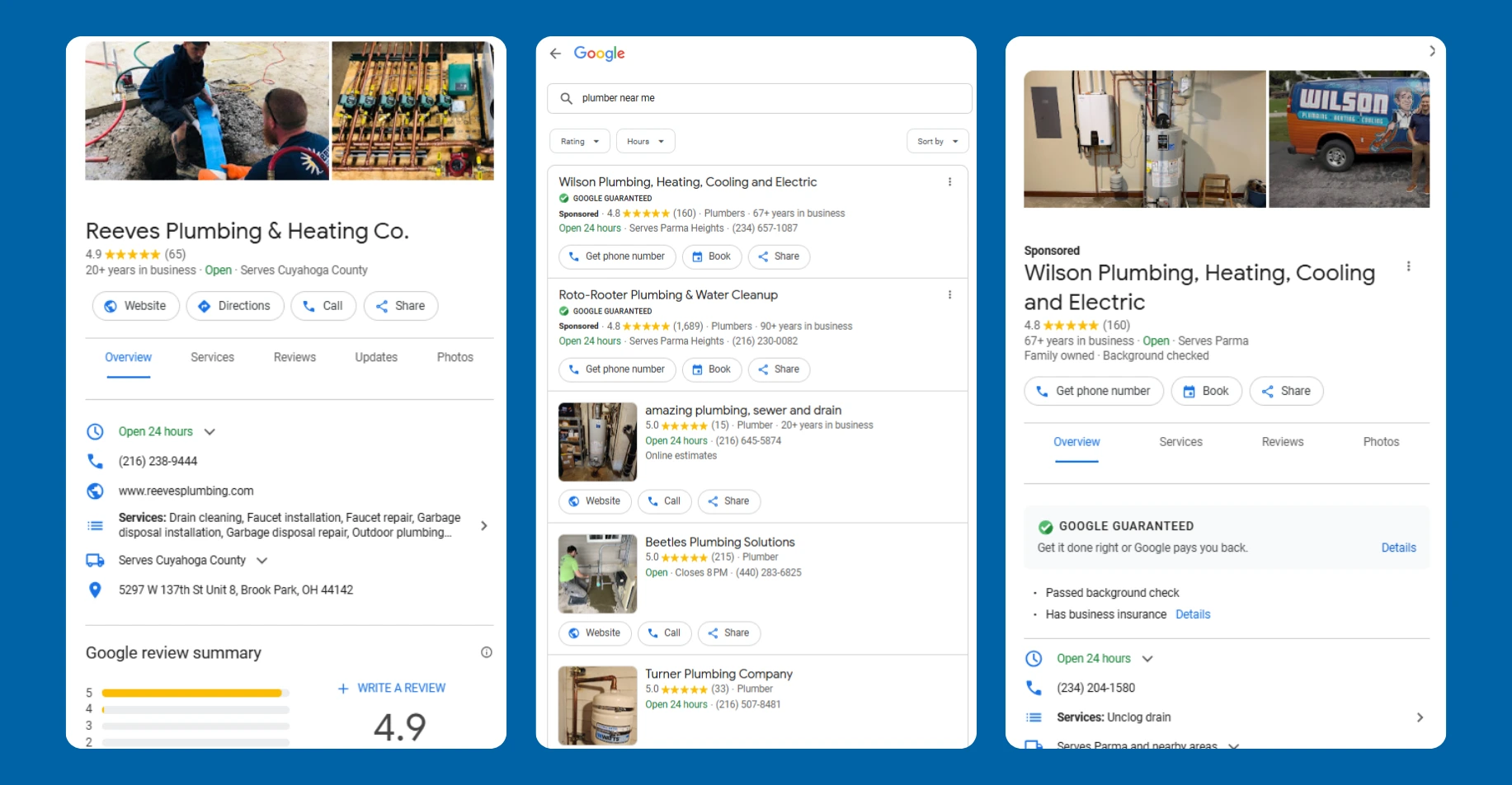Open the three-dot menu for Roto-Rooter listing
1512x785 pixels.
point(949,295)
